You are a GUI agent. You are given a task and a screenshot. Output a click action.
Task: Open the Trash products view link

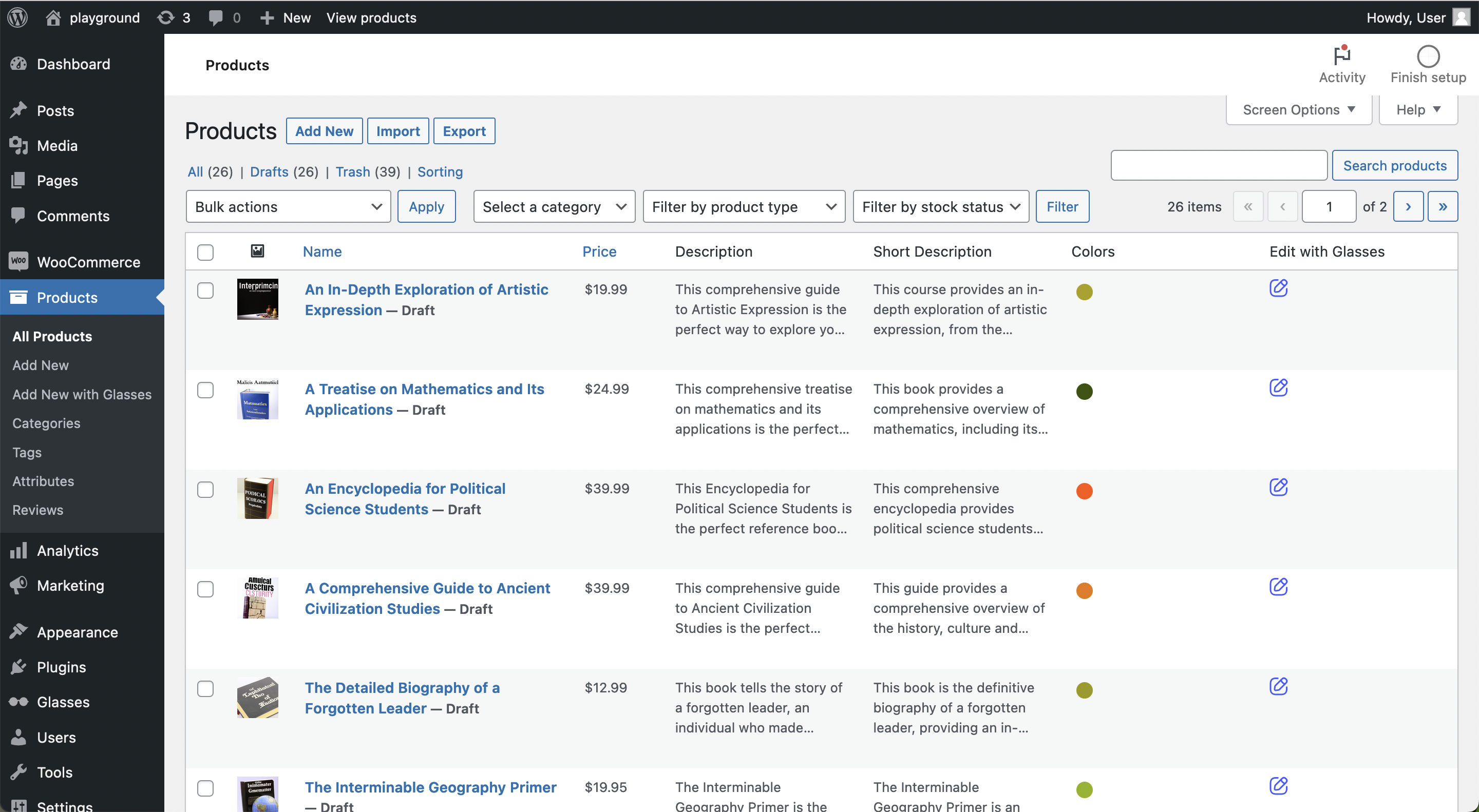pyautogui.click(x=352, y=171)
